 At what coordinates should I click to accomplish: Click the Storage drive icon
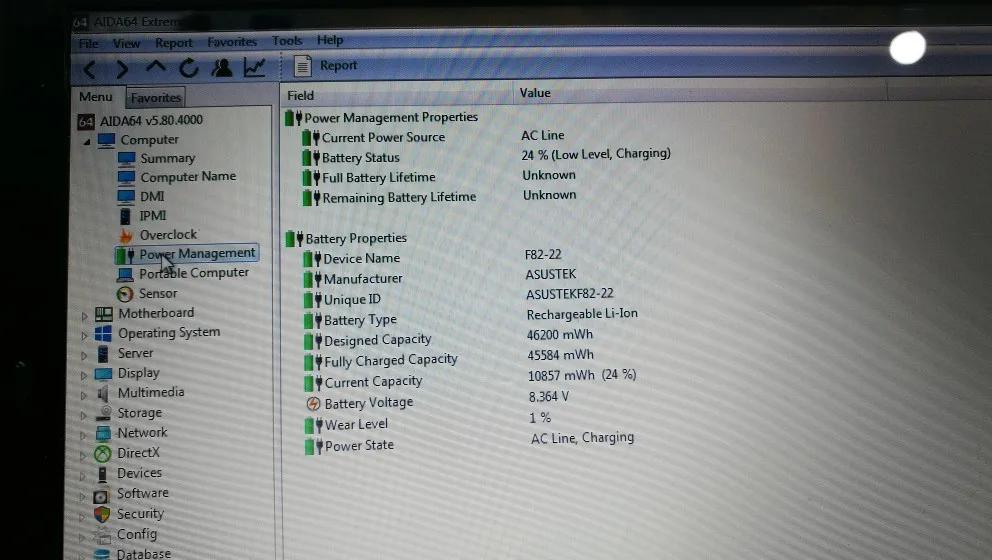pos(103,413)
